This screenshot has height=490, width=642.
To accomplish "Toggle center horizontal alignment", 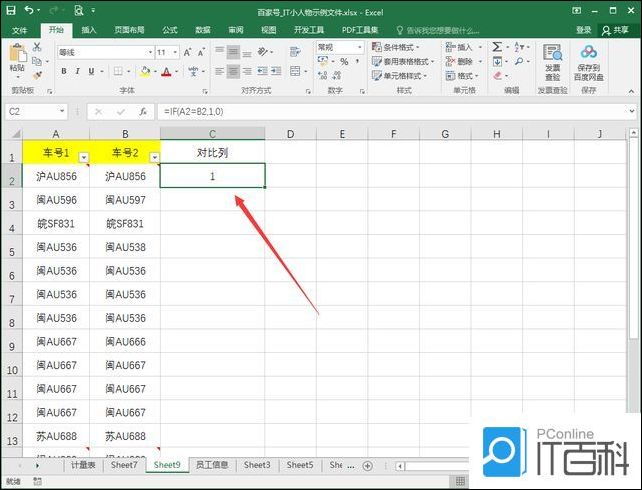I will click(233, 72).
